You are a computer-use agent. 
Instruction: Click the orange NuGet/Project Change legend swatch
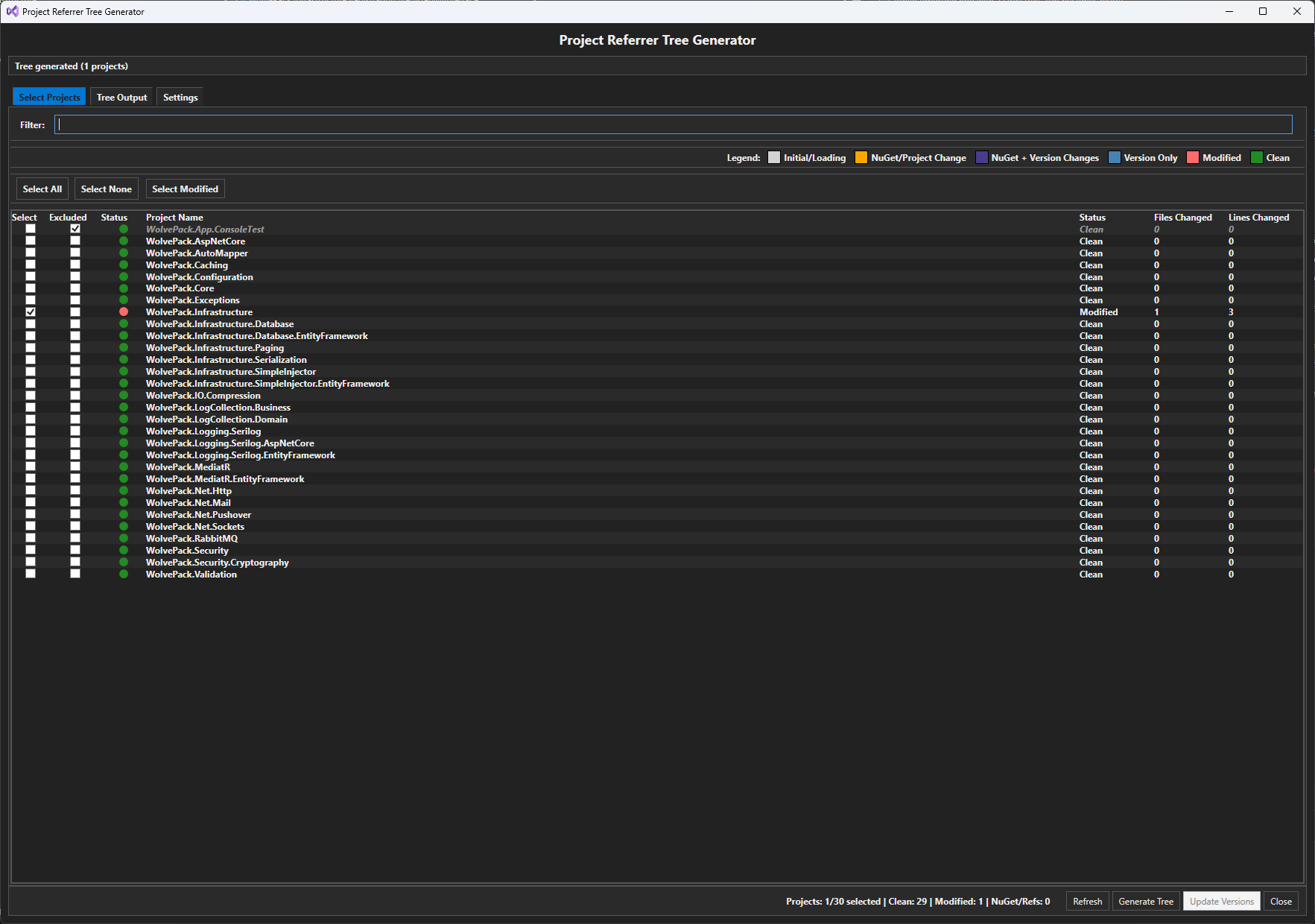pos(861,158)
